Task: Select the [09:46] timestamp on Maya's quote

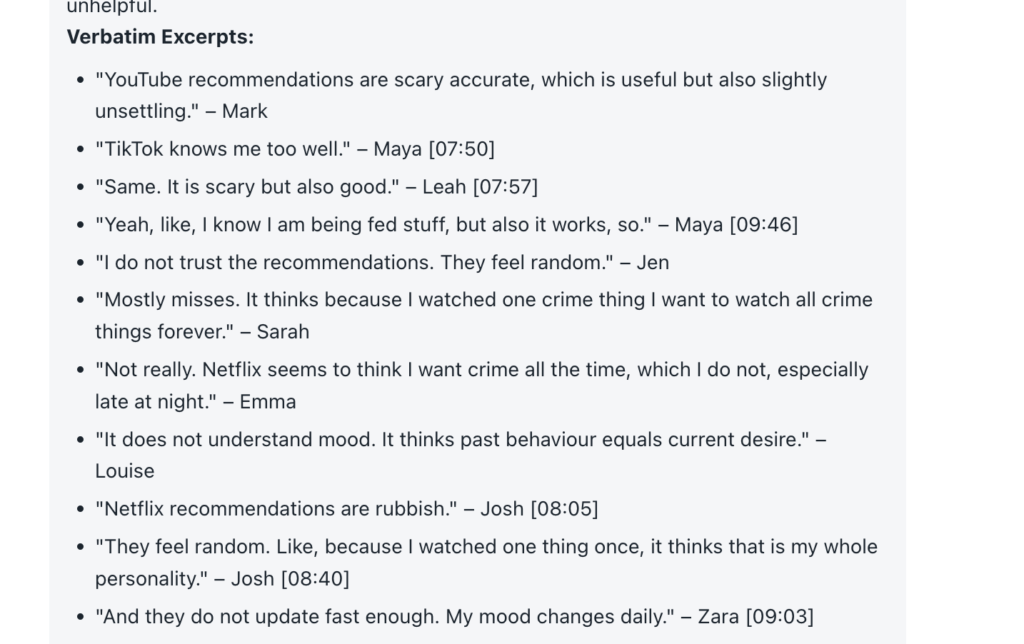Action: pyautogui.click(x=764, y=225)
